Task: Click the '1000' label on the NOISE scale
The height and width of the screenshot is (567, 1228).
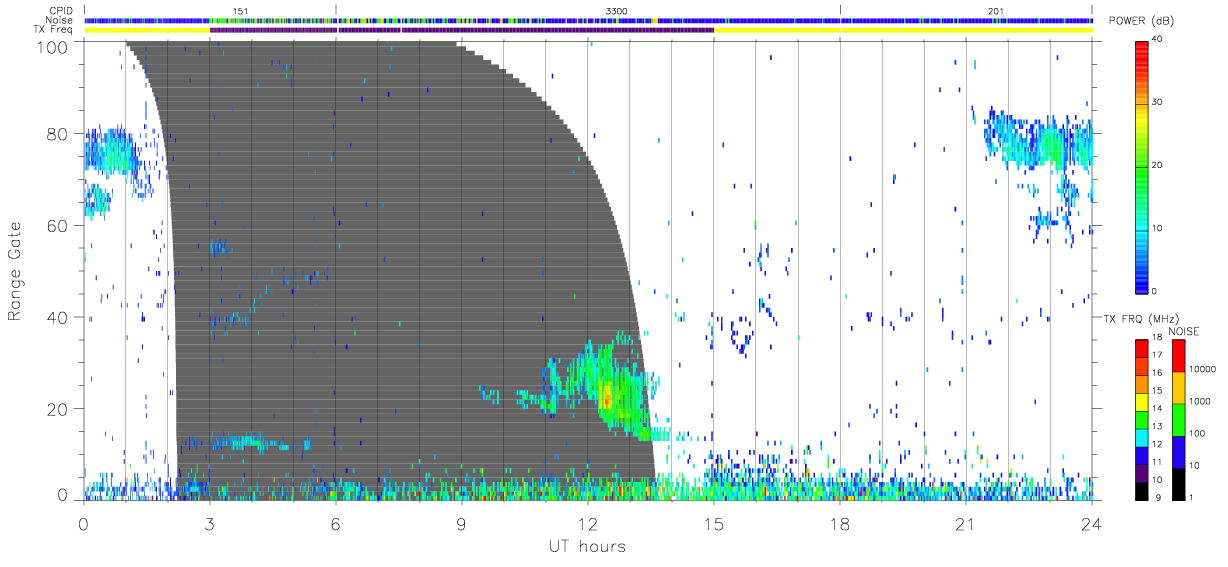Action: [x=1202, y=399]
